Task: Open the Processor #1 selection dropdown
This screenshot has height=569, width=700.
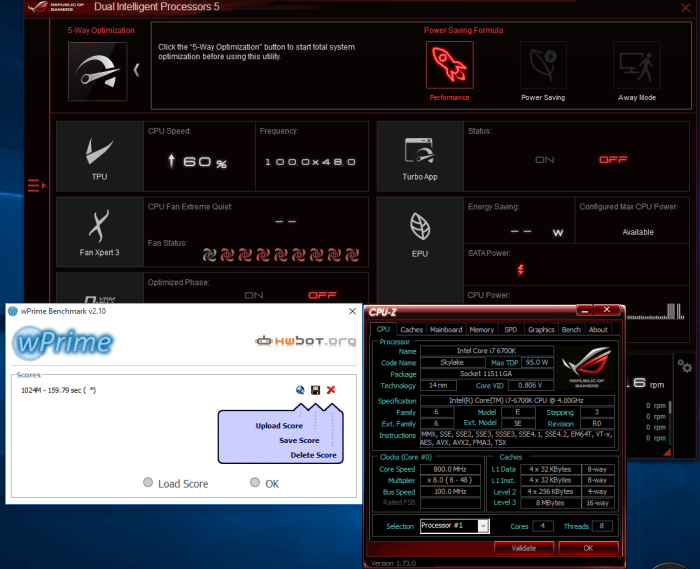Action: click(483, 527)
